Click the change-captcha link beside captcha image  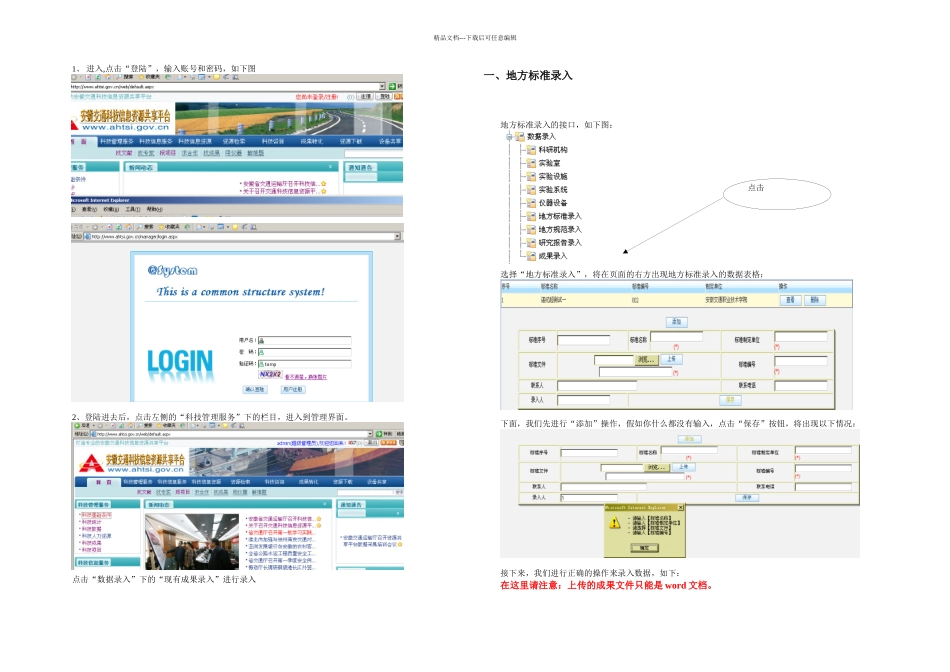306,377
